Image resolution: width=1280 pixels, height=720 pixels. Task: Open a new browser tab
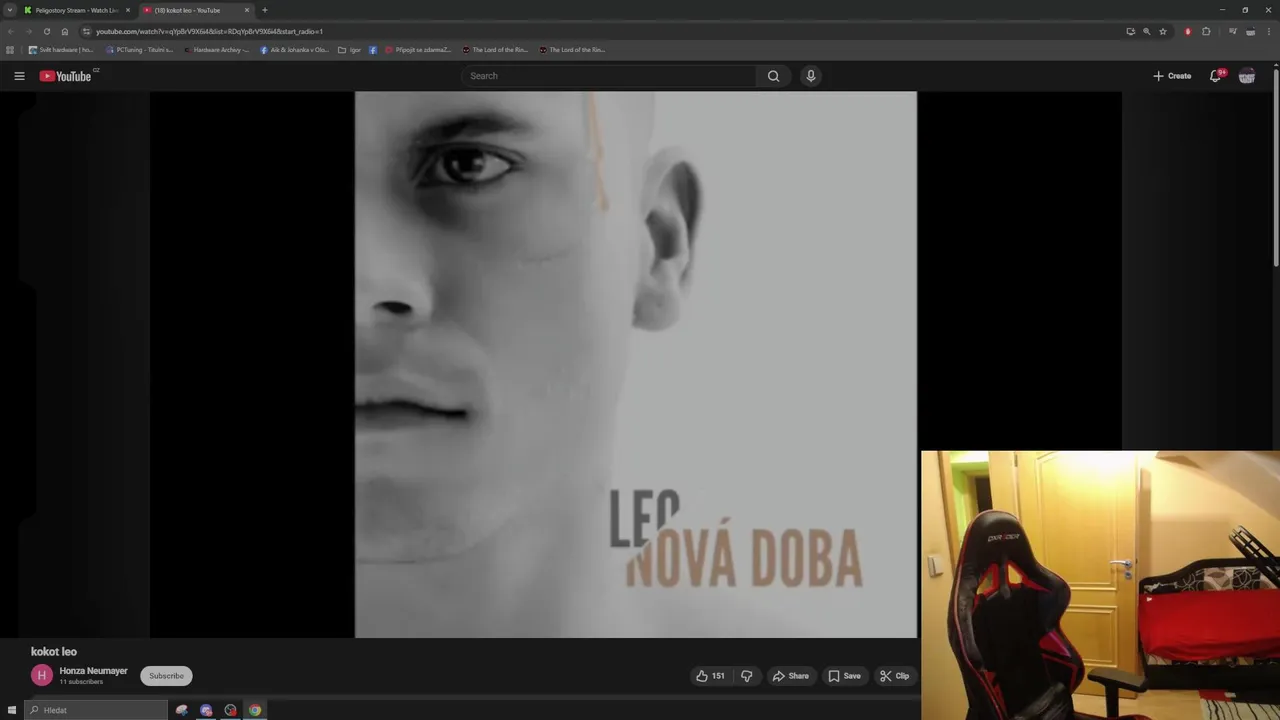click(265, 10)
